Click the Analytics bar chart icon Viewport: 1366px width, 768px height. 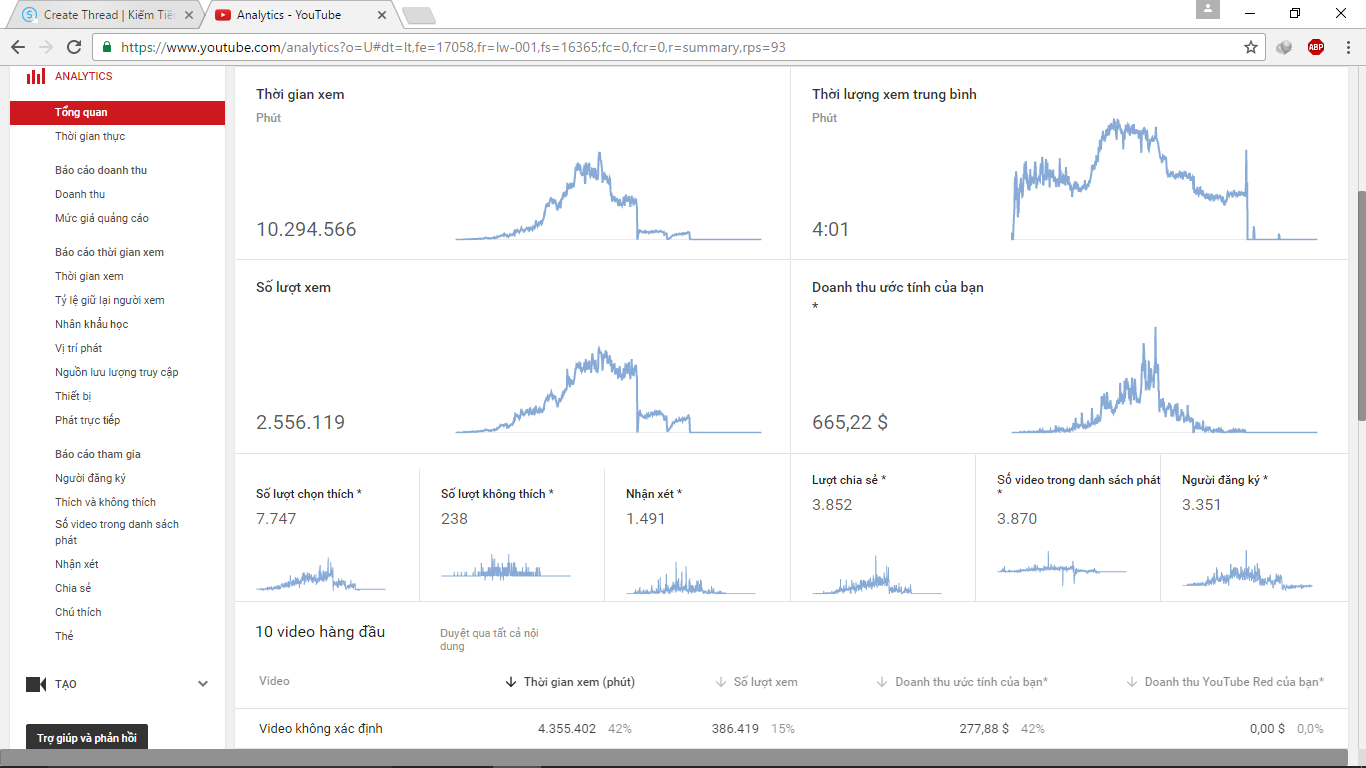coord(36,76)
